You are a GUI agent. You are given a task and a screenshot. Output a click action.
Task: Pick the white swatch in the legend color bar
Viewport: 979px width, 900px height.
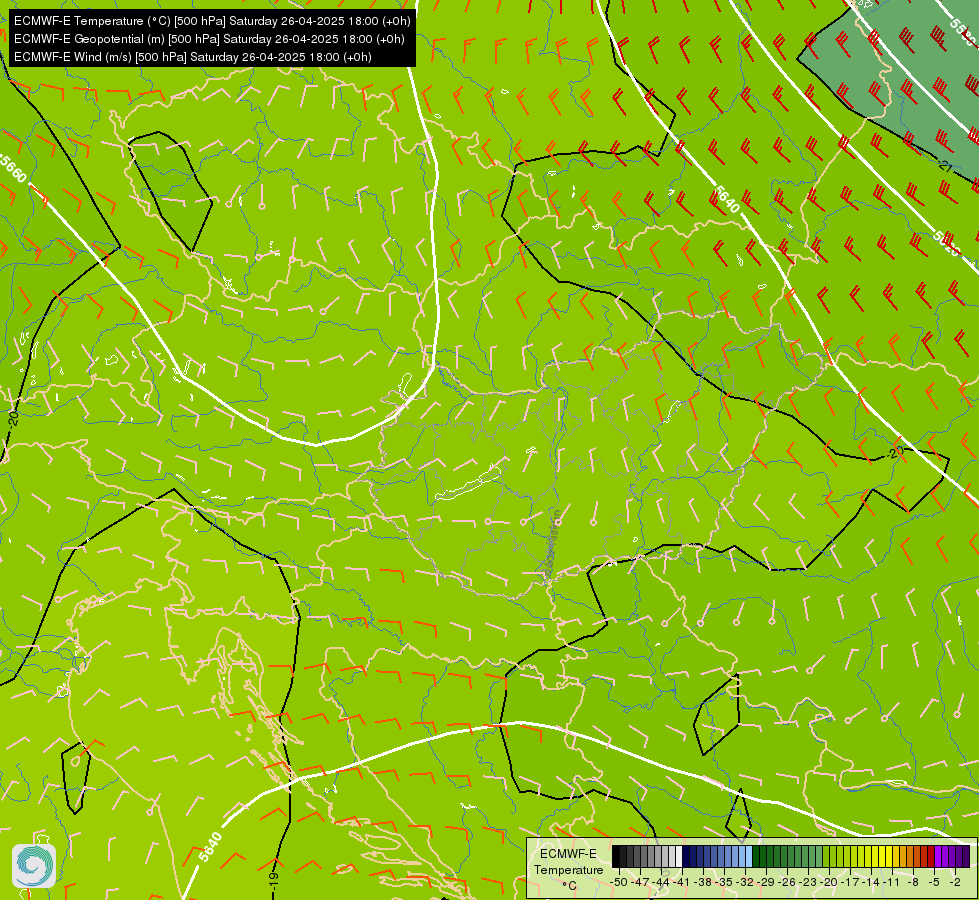tap(679, 856)
